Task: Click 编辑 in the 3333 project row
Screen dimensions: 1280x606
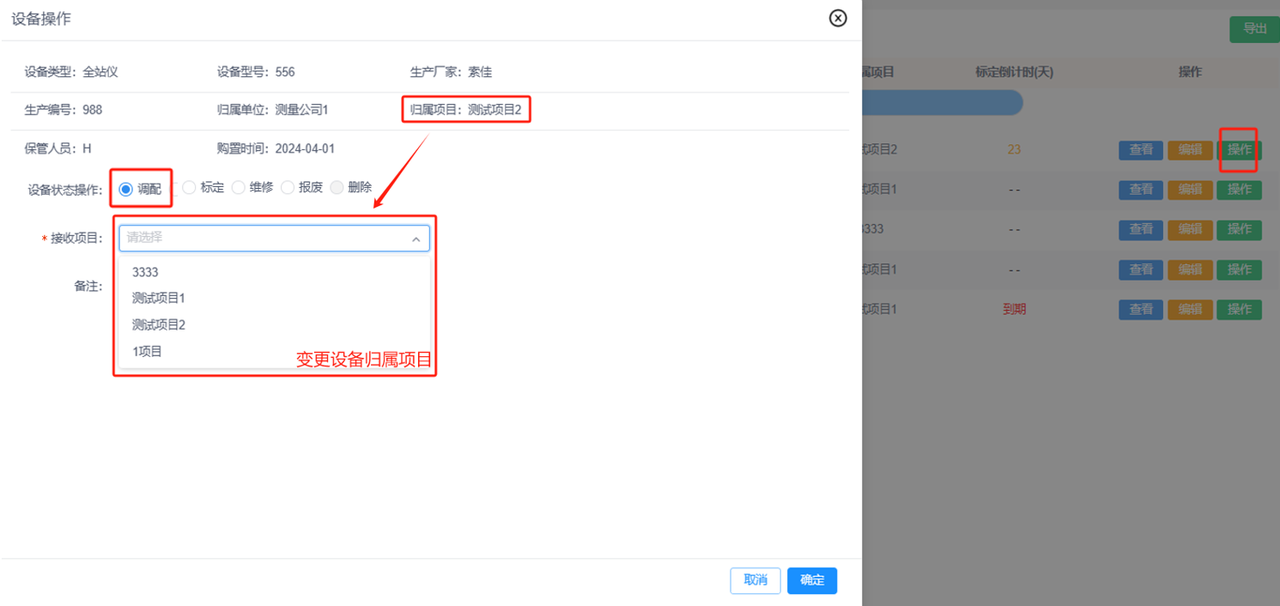Action: [x=1190, y=229]
